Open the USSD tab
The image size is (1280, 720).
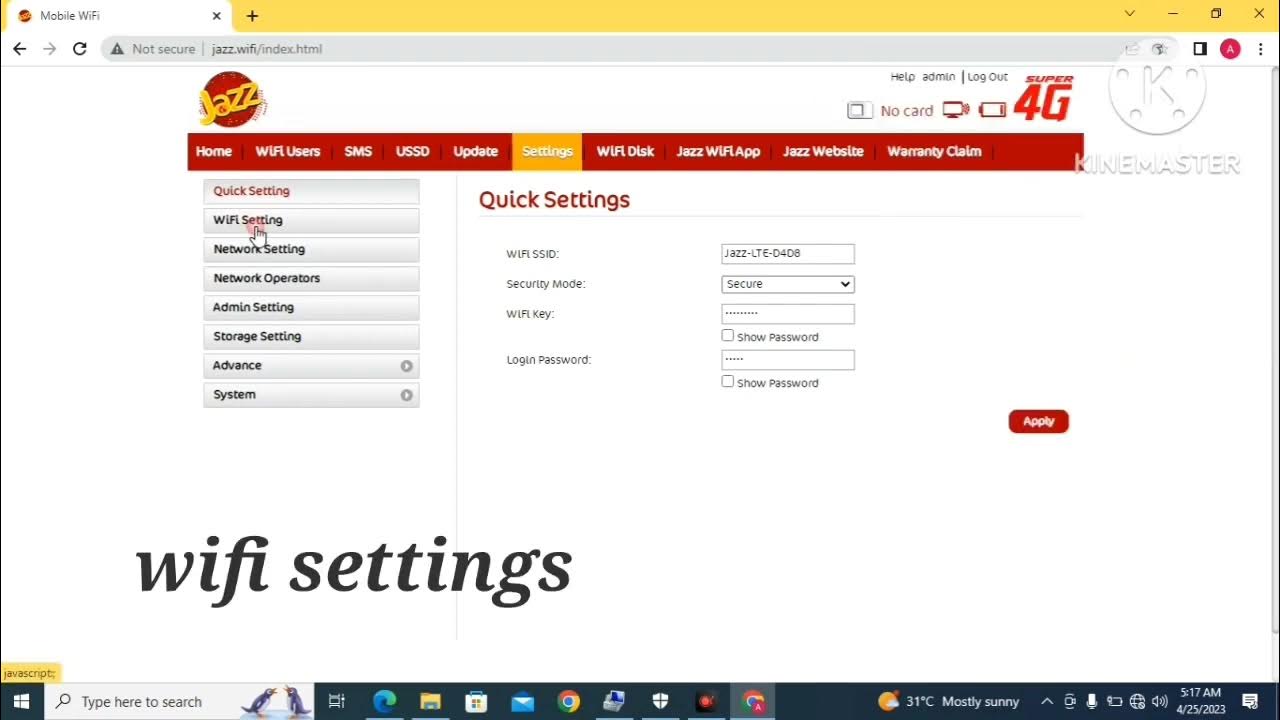coord(412,151)
